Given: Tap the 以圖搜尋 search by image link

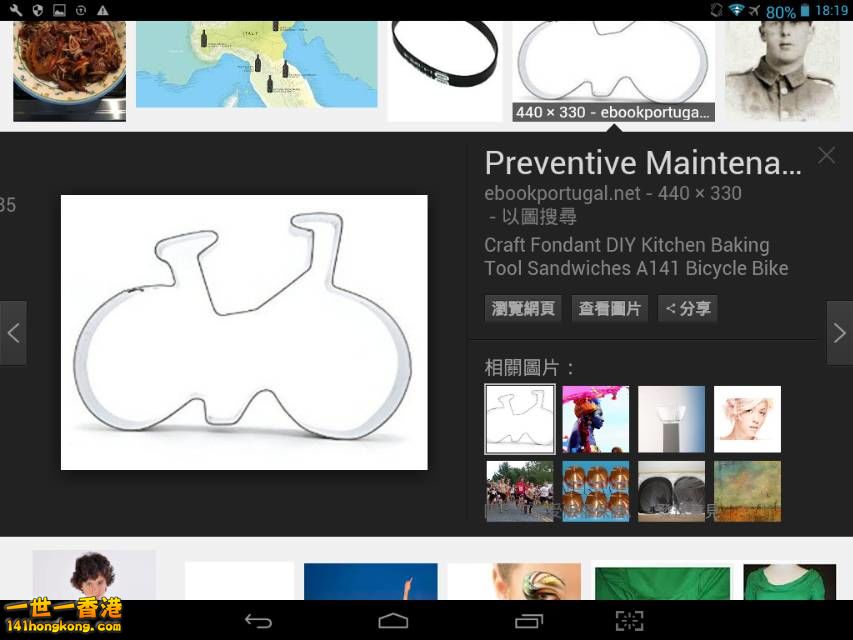Looking at the screenshot, I should pos(539,217).
